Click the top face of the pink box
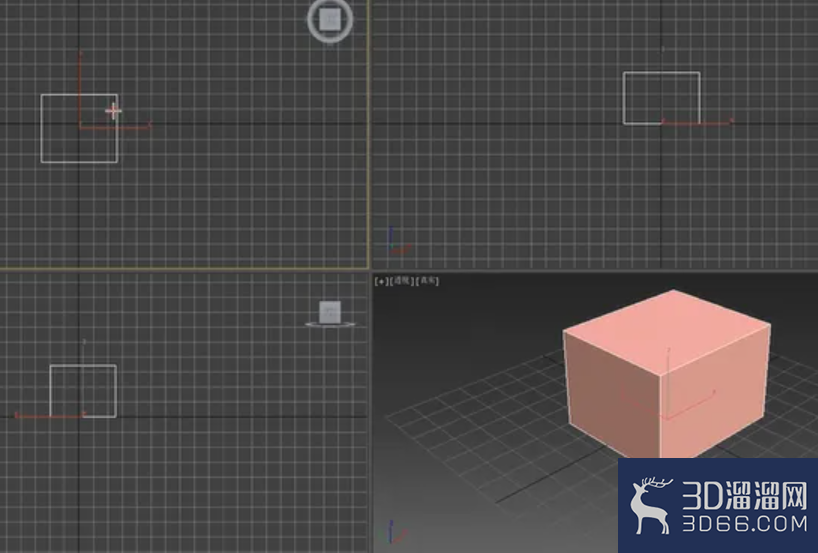The height and width of the screenshot is (553, 818). coord(667,330)
